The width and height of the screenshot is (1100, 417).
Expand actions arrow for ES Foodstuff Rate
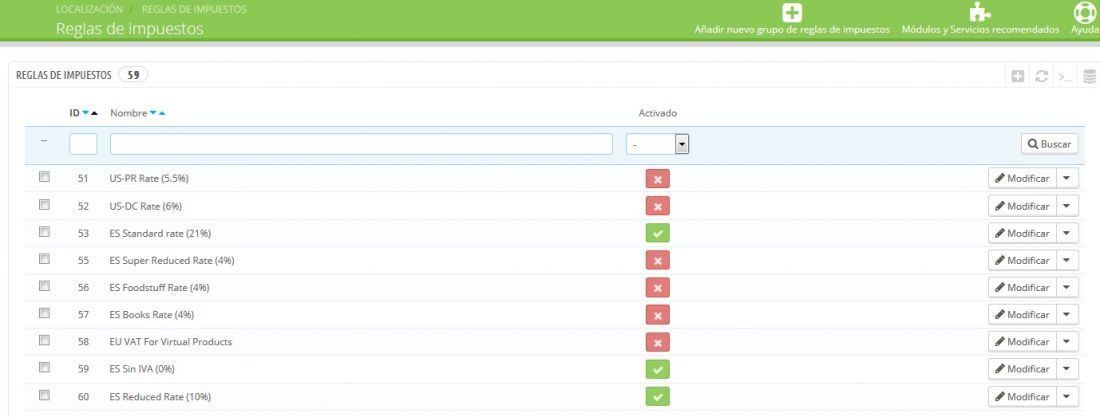tap(1067, 287)
